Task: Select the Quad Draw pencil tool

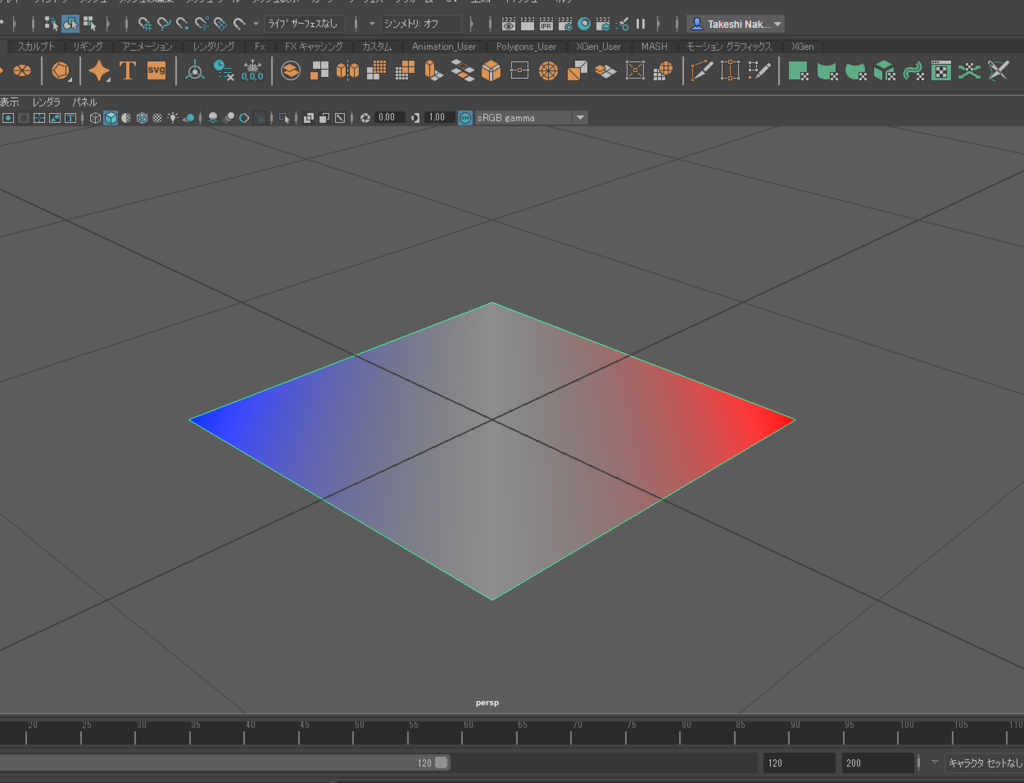Action: pos(759,71)
